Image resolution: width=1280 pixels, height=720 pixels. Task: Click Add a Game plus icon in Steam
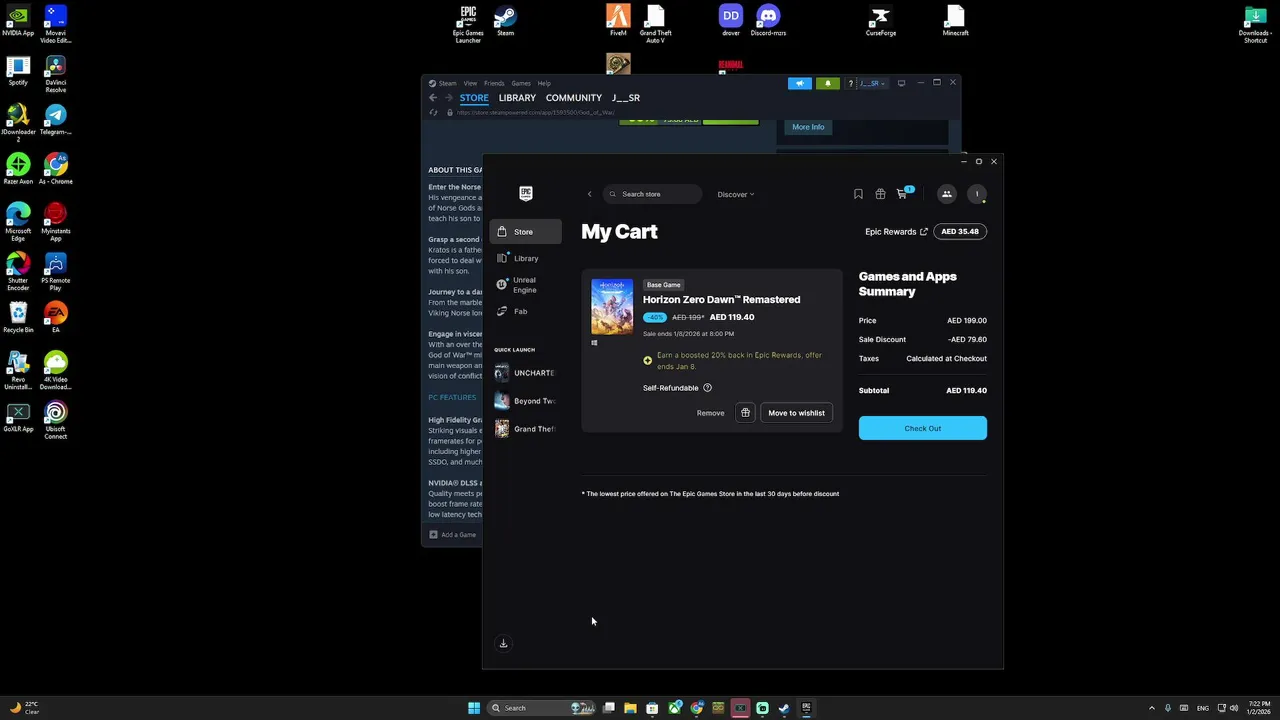click(x=433, y=535)
